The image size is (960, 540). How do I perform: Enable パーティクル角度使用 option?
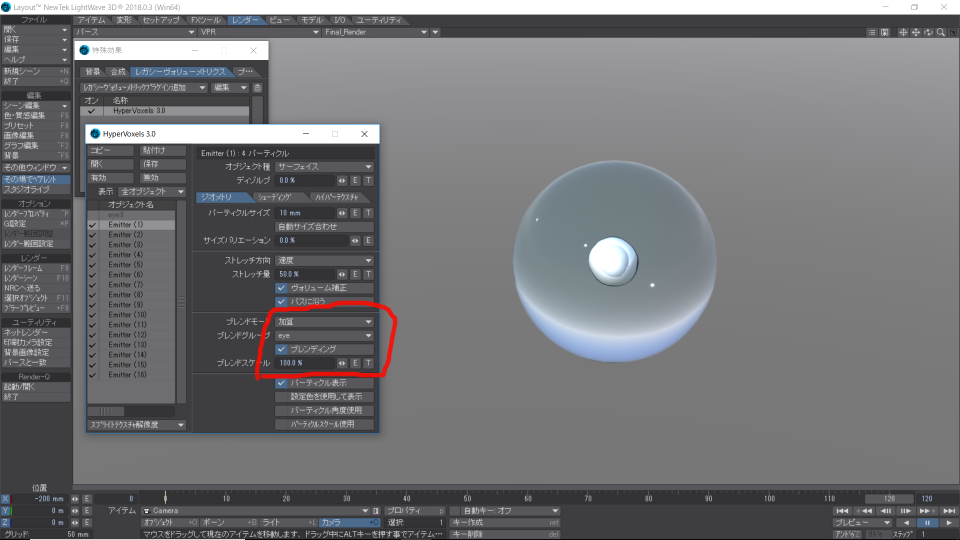click(x=324, y=410)
